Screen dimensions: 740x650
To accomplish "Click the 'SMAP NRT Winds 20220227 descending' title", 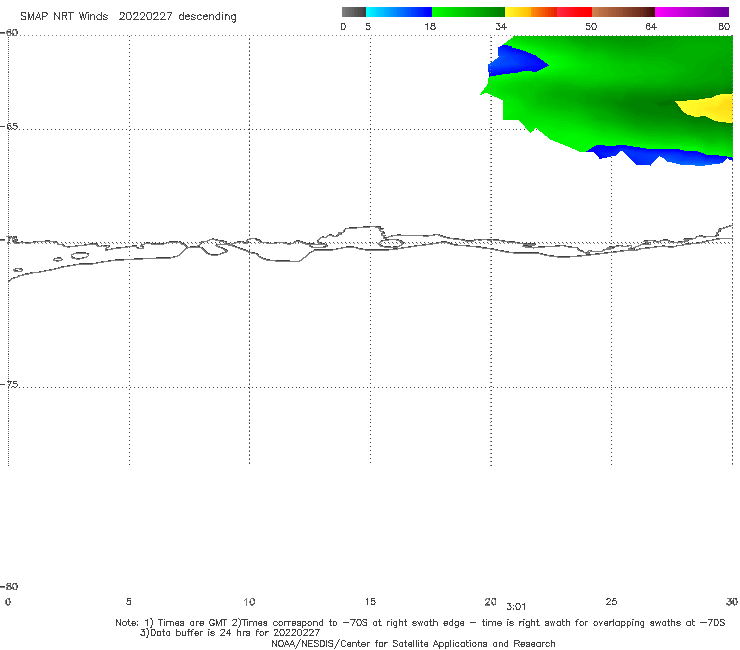I will (128, 16).
